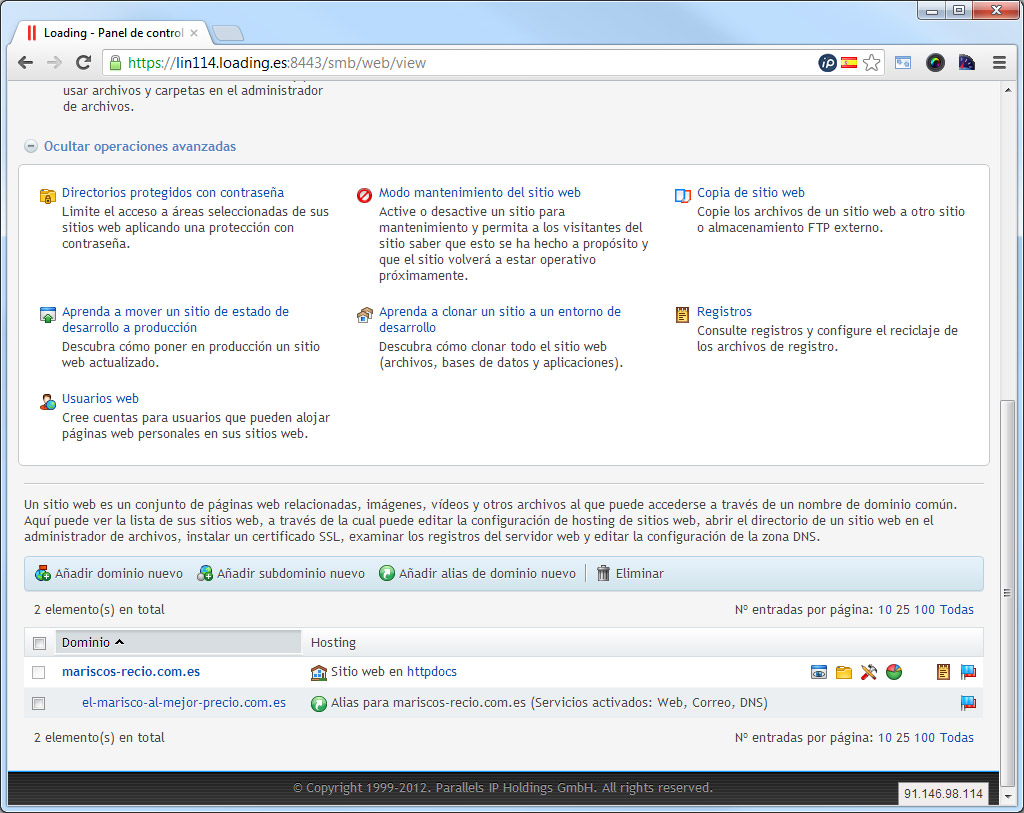Screen dimensions: 1024x813
Task: Open the Chrome hamburger menu
Action: coord(999,63)
